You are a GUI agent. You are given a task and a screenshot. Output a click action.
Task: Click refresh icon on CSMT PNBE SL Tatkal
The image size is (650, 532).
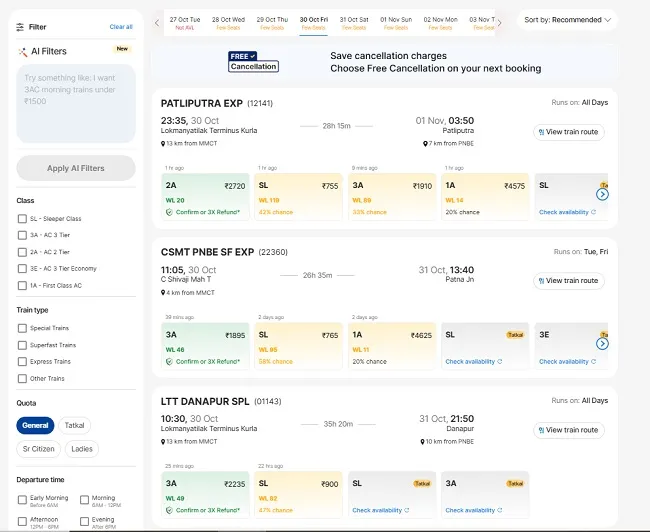500,362
